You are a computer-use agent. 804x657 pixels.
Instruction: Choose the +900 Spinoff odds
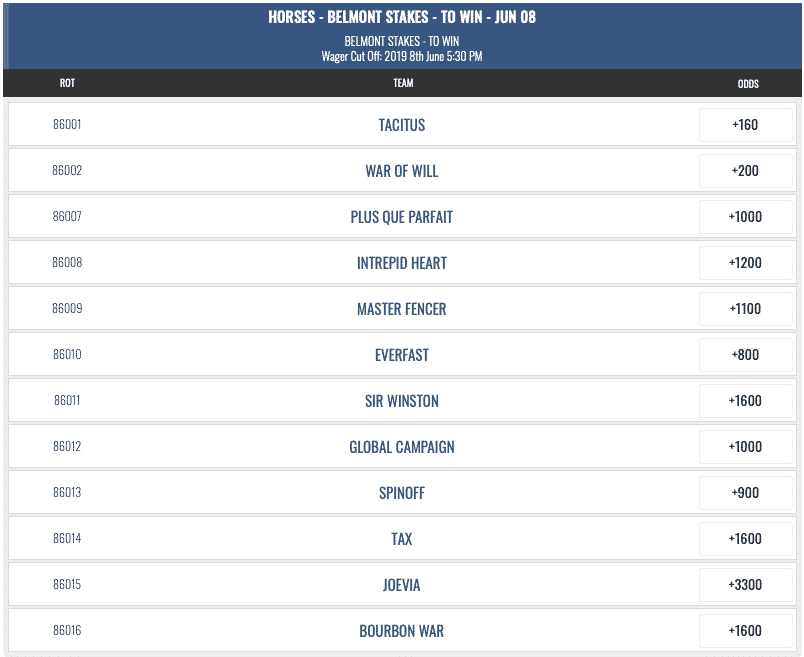point(746,493)
